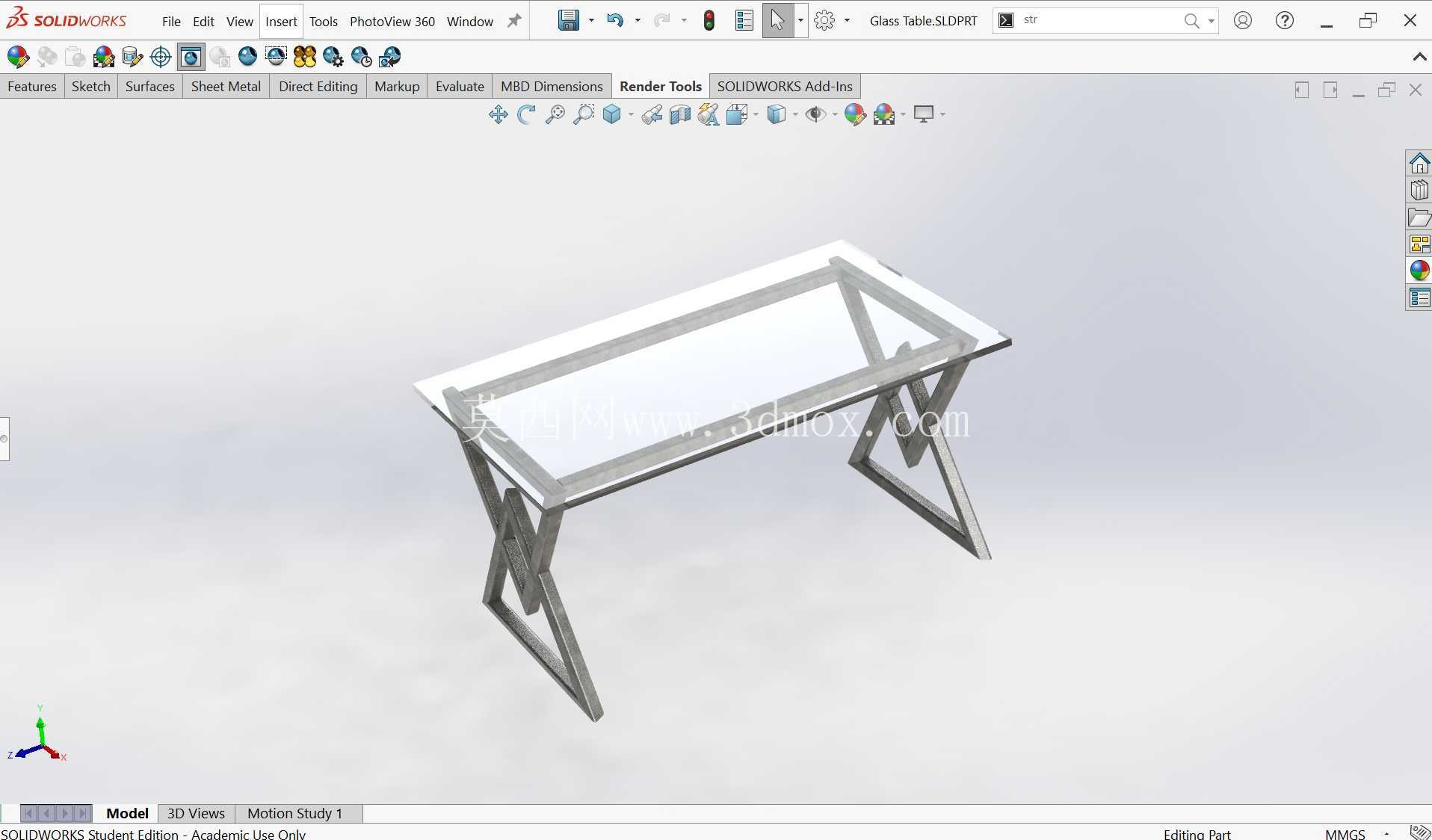The width and height of the screenshot is (1432, 840).
Task: Open the Motion Study 1 tab
Action: 295,813
